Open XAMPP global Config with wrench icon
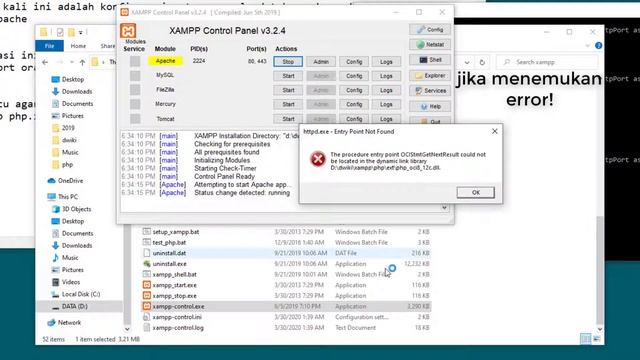The height and width of the screenshot is (360, 640). tap(430, 29)
